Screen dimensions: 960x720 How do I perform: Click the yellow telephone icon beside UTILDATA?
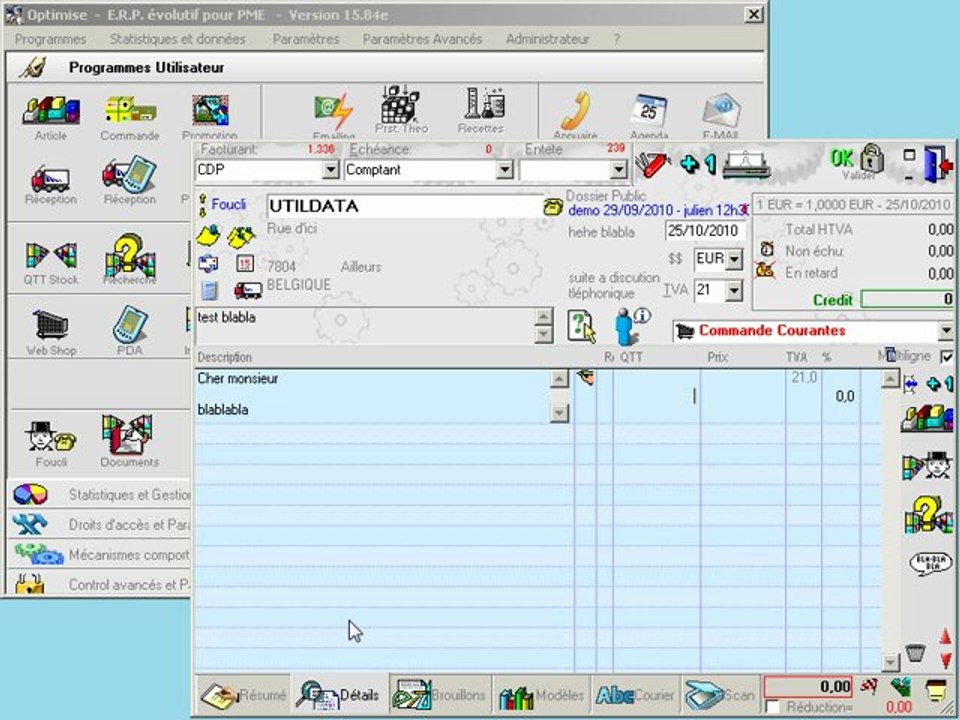(552, 206)
